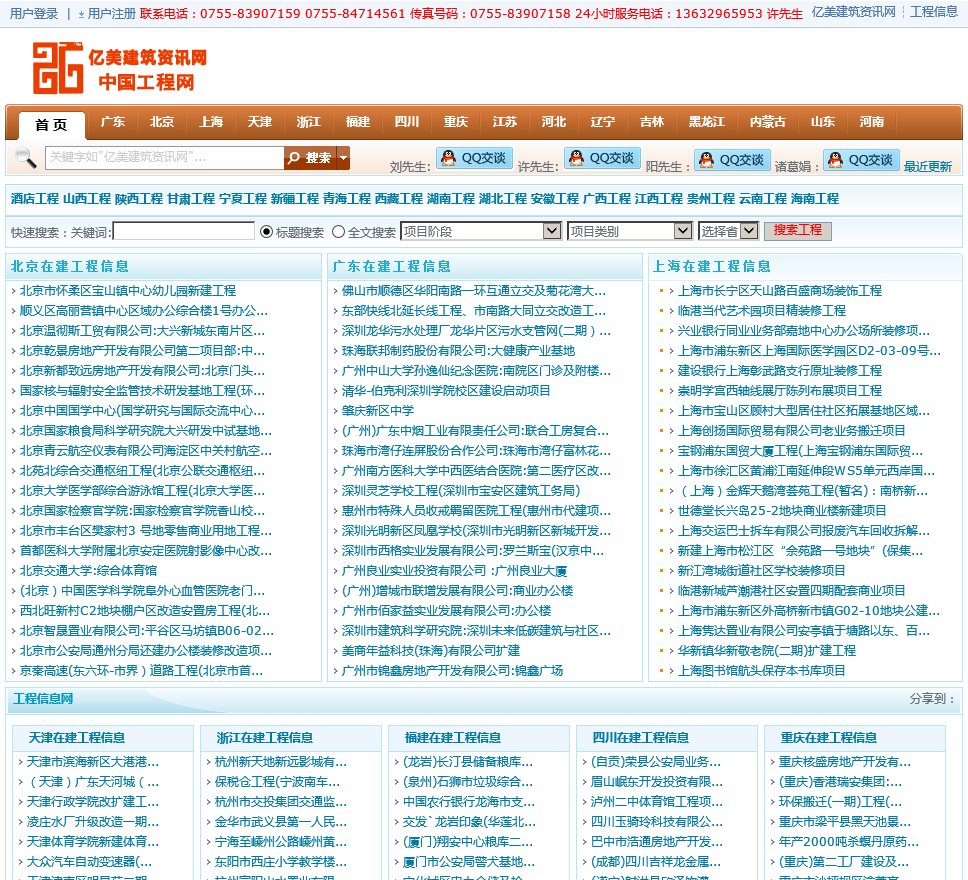Open the 亿美建筑资讯网 link at top right
The width and height of the screenshot is (968, 880).
point(853,12)
